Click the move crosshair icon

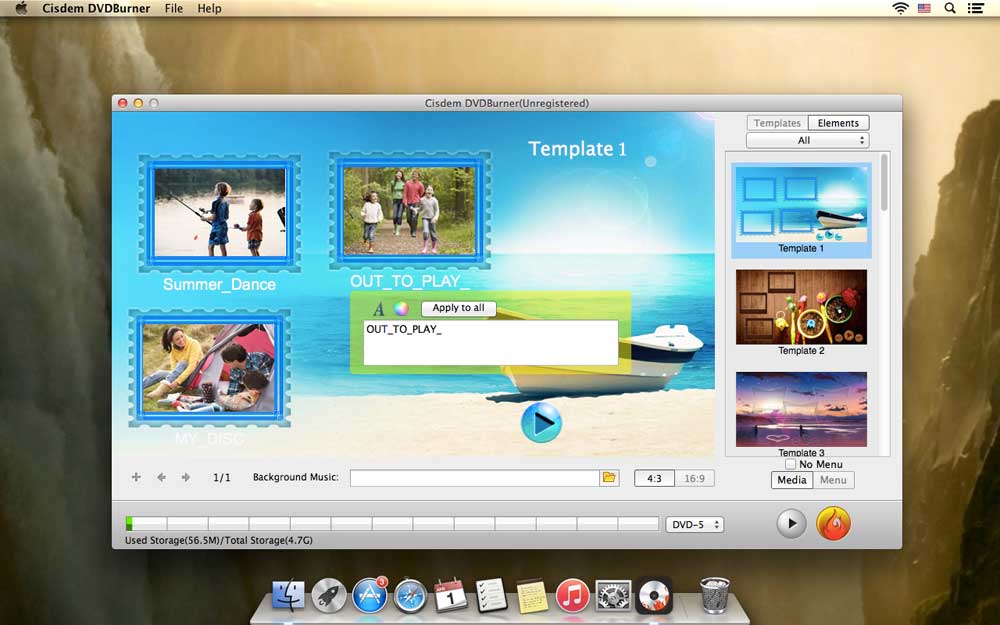coord(137,478)
